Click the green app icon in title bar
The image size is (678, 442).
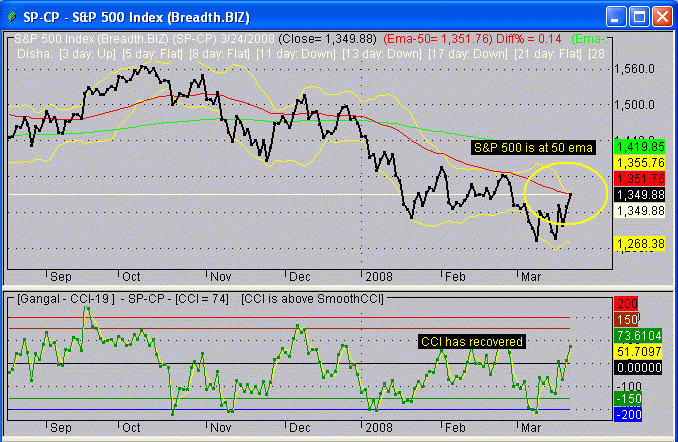13,17
